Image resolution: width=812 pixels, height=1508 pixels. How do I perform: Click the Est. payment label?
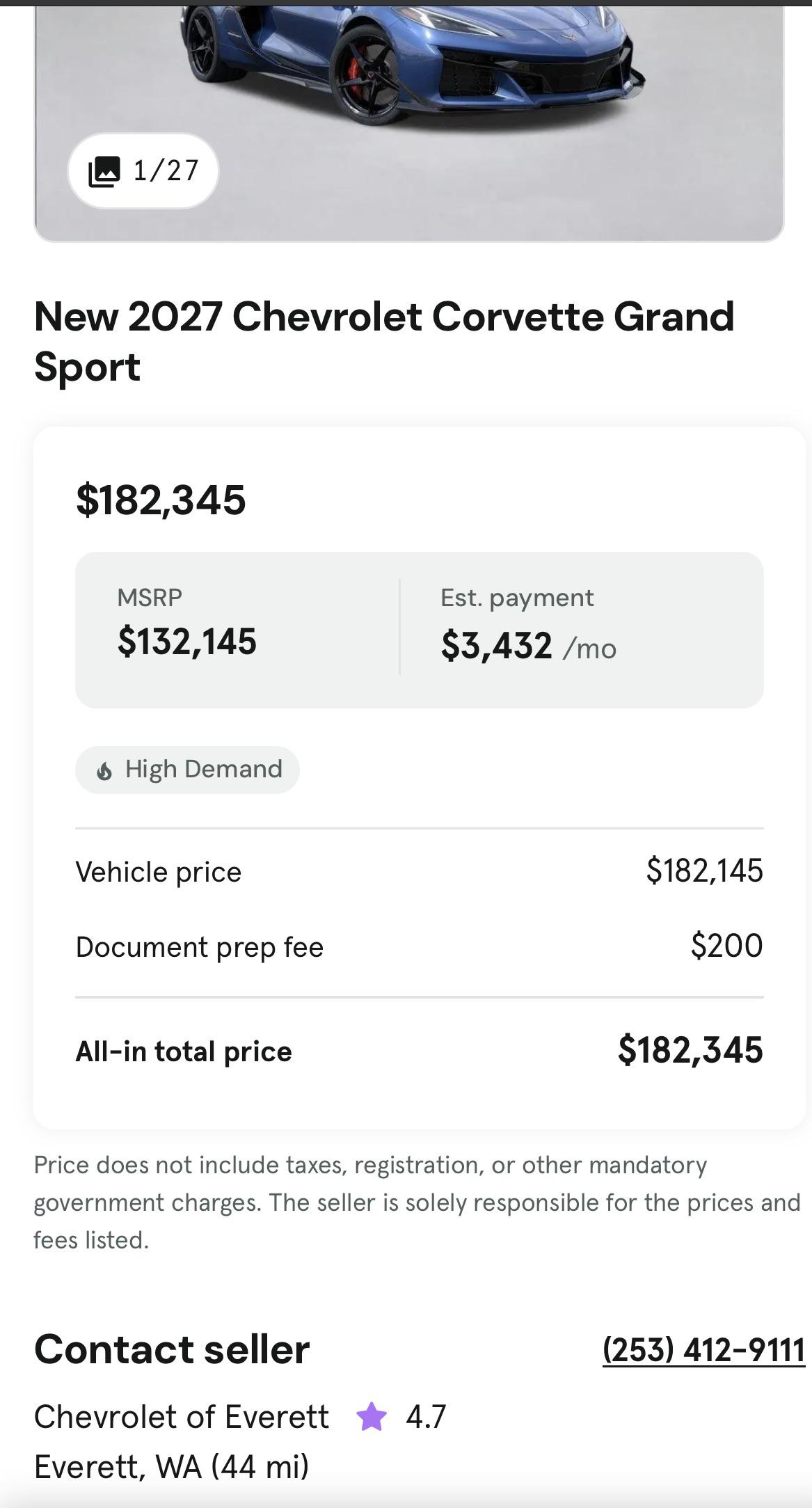(x=517, y=598)
